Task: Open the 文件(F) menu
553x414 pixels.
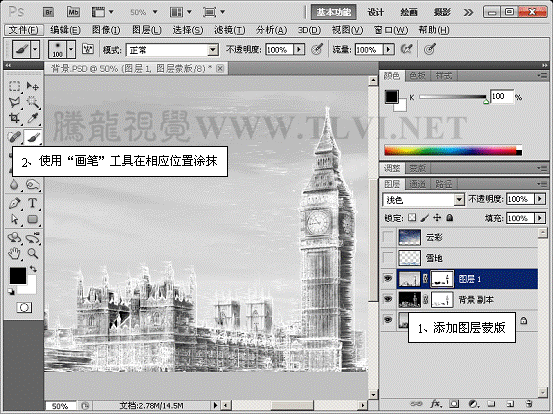Action: coord(24,30)
